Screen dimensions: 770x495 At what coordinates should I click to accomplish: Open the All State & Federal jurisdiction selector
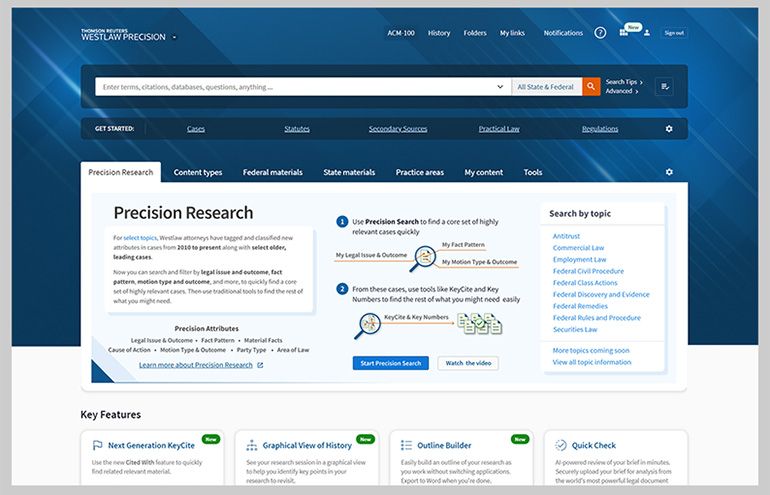pos(545,87)
